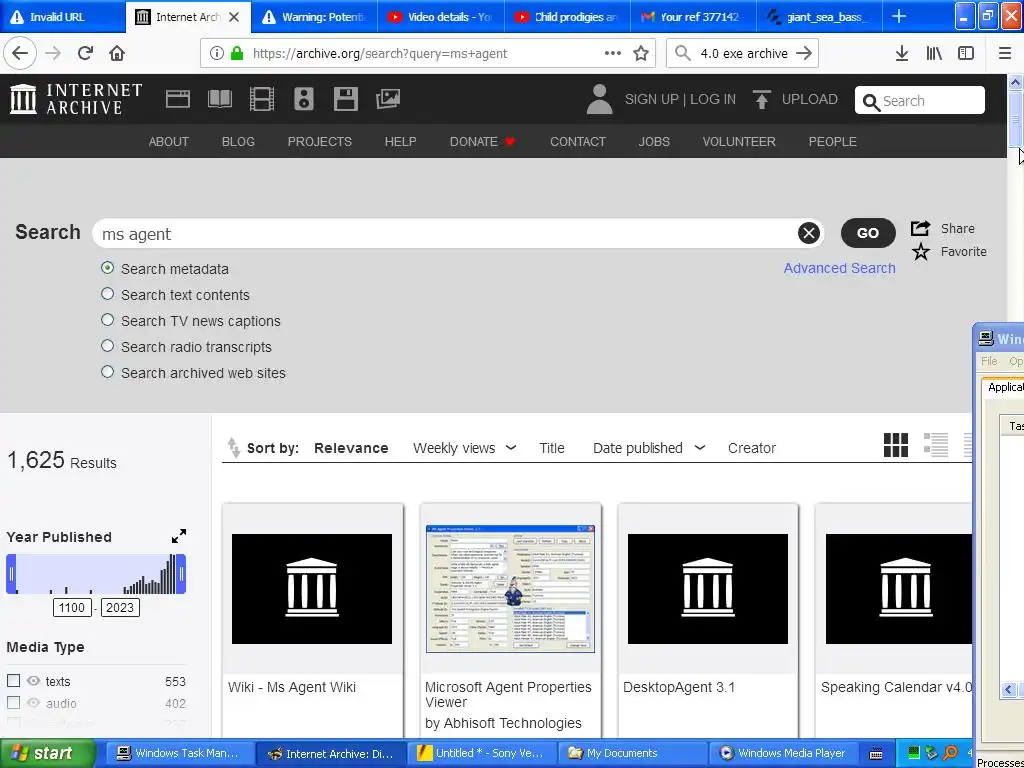Viewport: 1024px width, 768px height.
Task: Open the Video film strip icon
Action: pyautogui.click(x=262, y=99)
